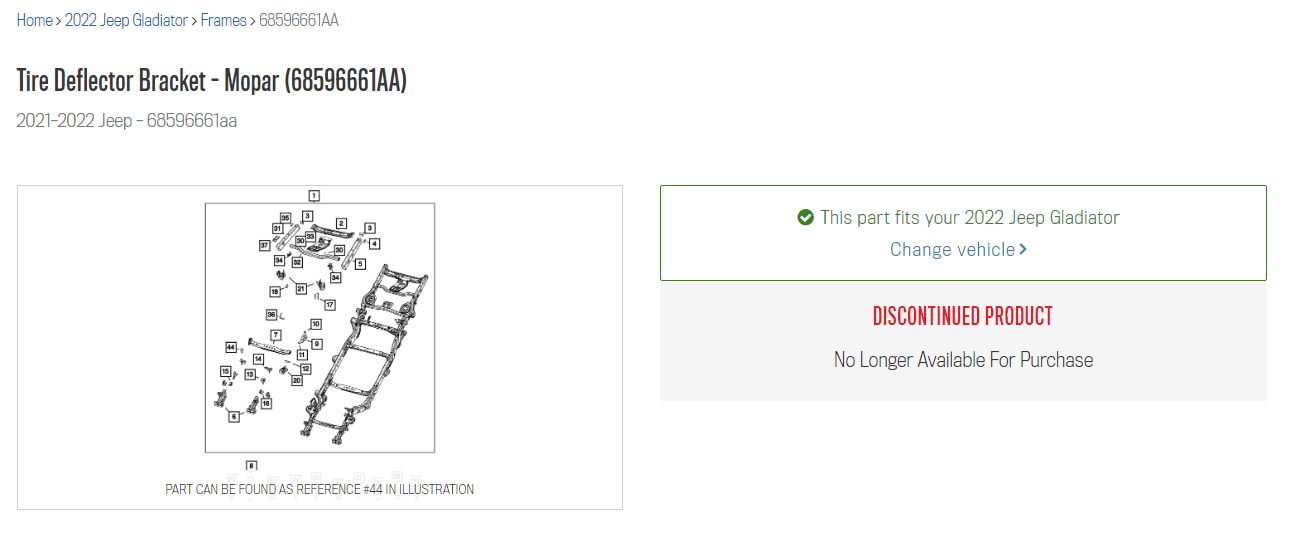Screen dimensions: 1291x545
Task: Click reference label 6 in diagram
Action: 234,416
